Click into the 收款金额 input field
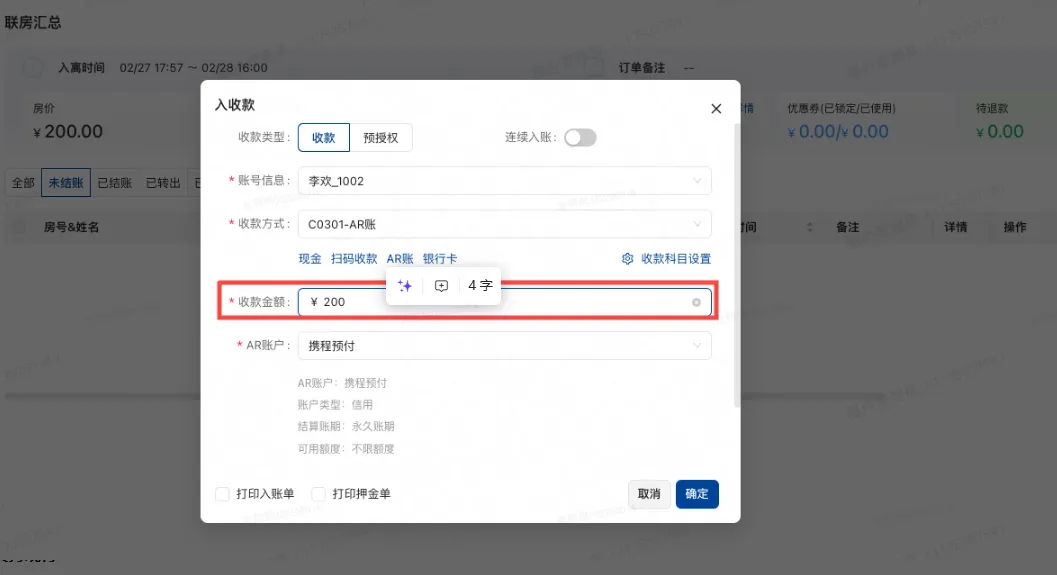 tap(504, 302)
